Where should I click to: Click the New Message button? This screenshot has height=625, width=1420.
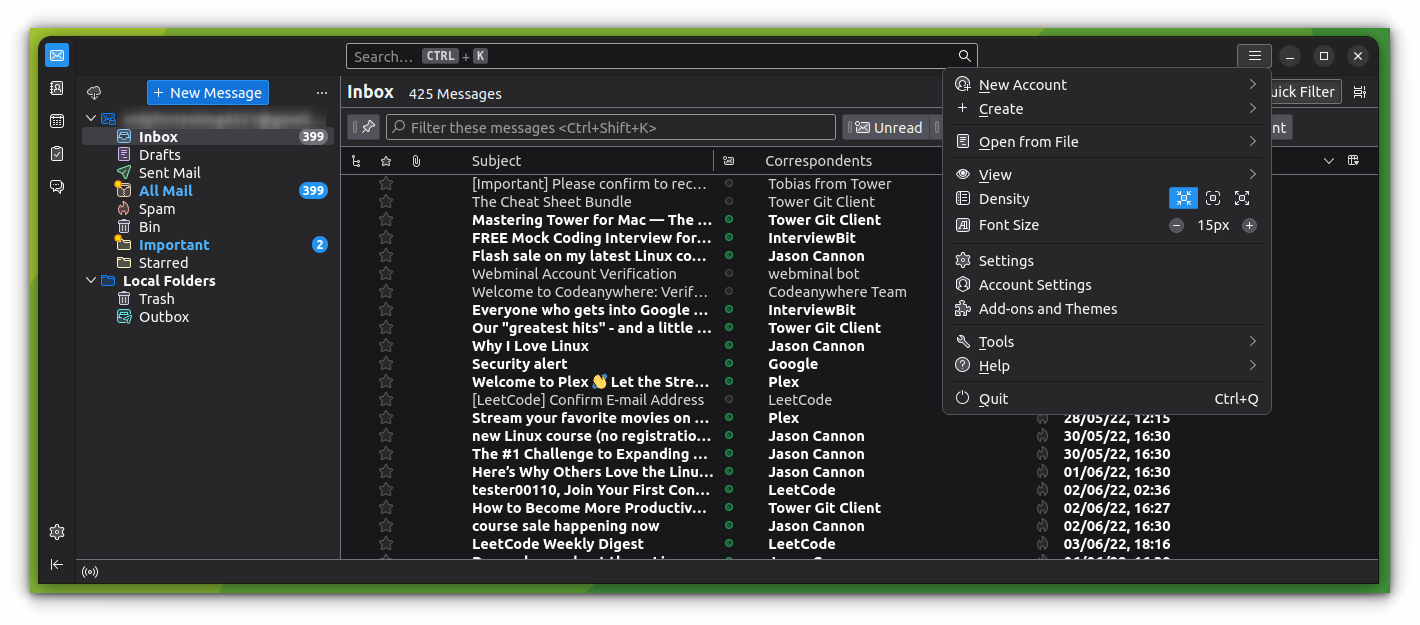pyautogui.click(x=207, y=92)
